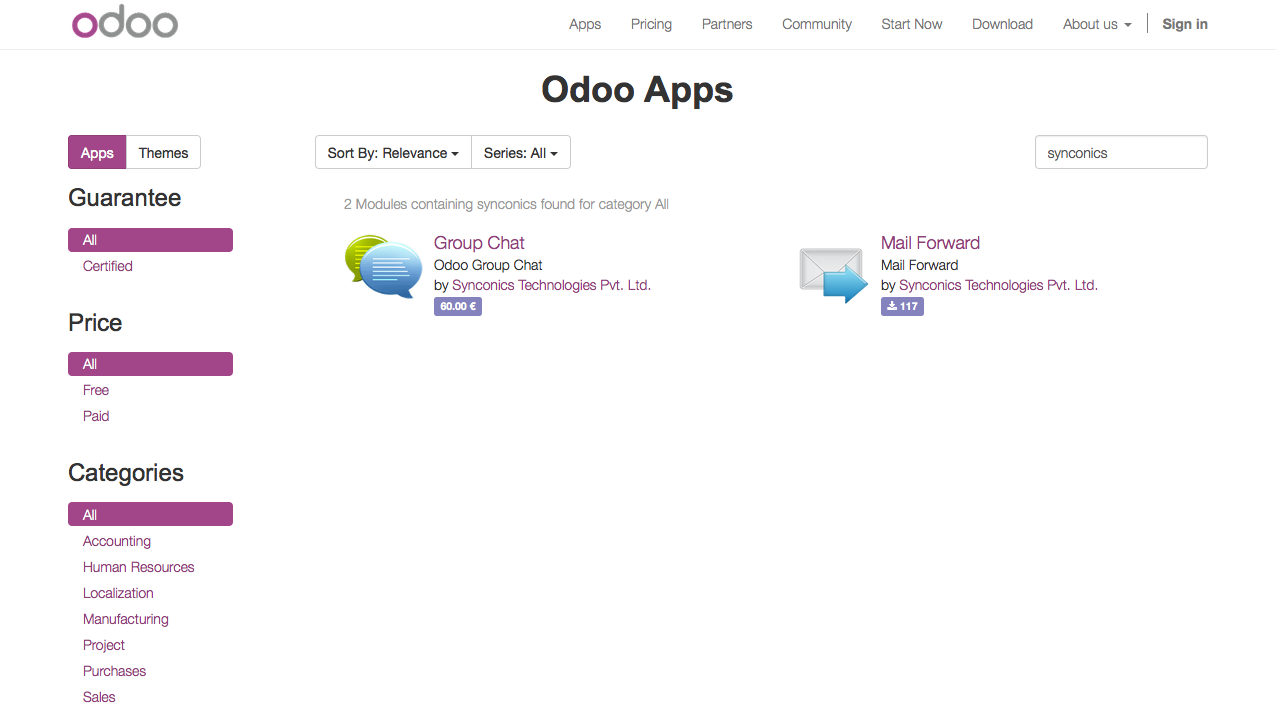The image size is (1276, 711).
Task: Filter by Purchases category
Action: (115, 671)
